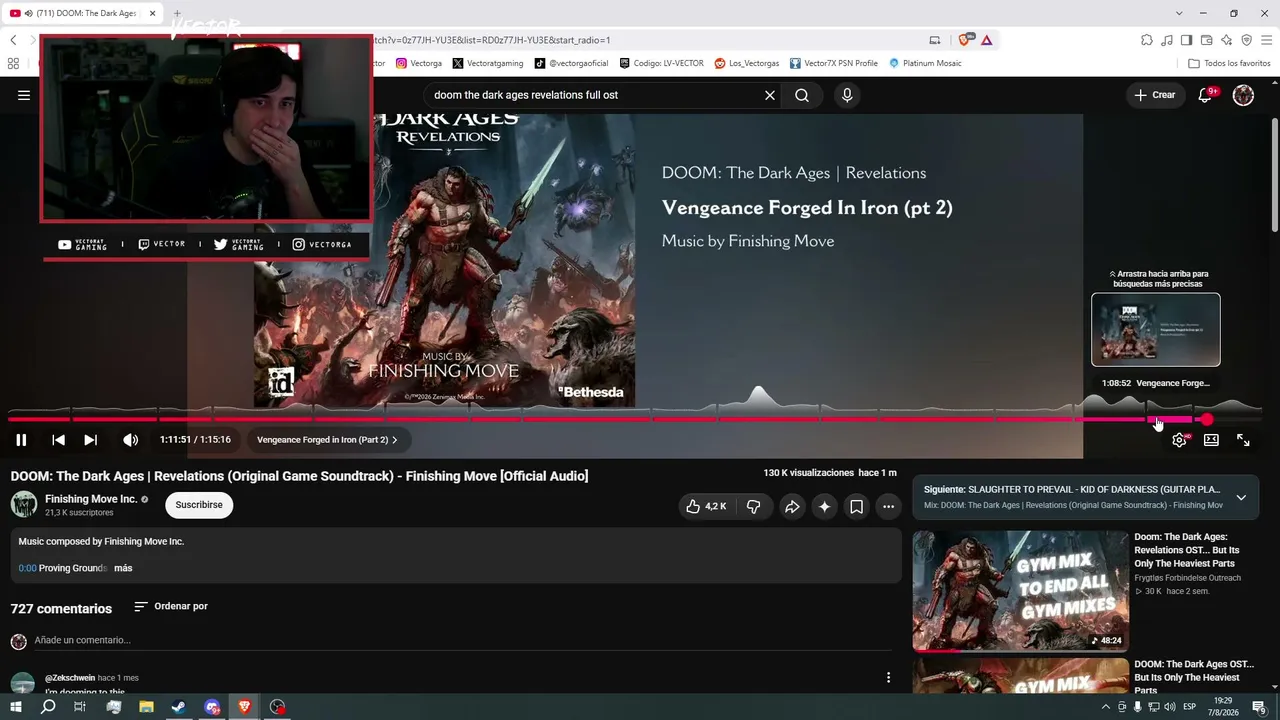Open the Frygtløs Forbindelse Outreach channel
The image size is (1280, 720).
pos(1187,578)
